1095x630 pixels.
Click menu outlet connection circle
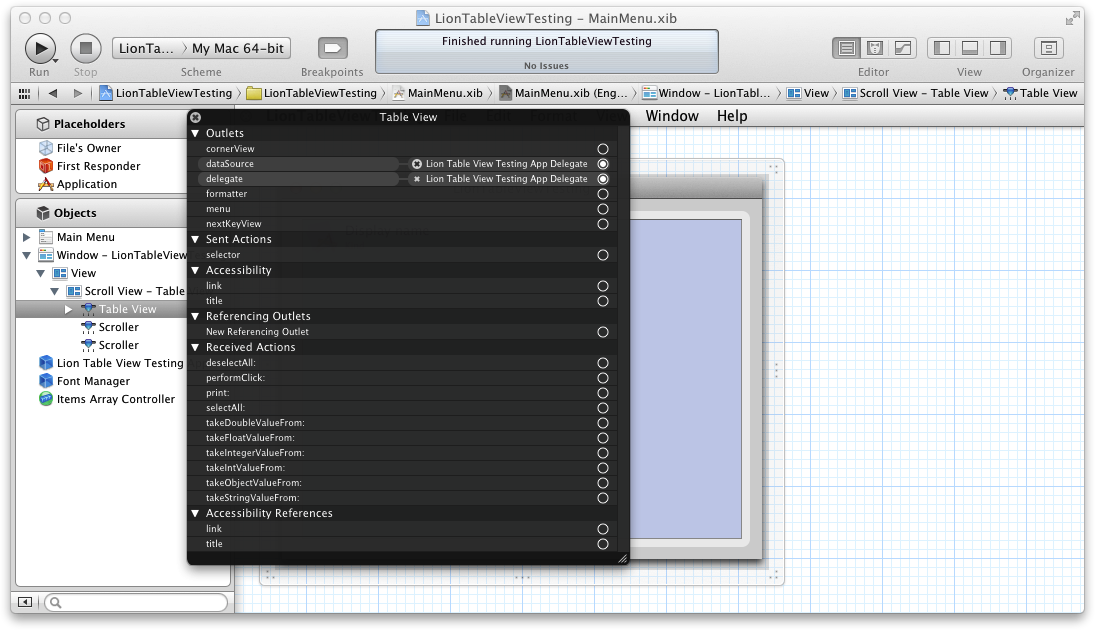tap(603, 210)
